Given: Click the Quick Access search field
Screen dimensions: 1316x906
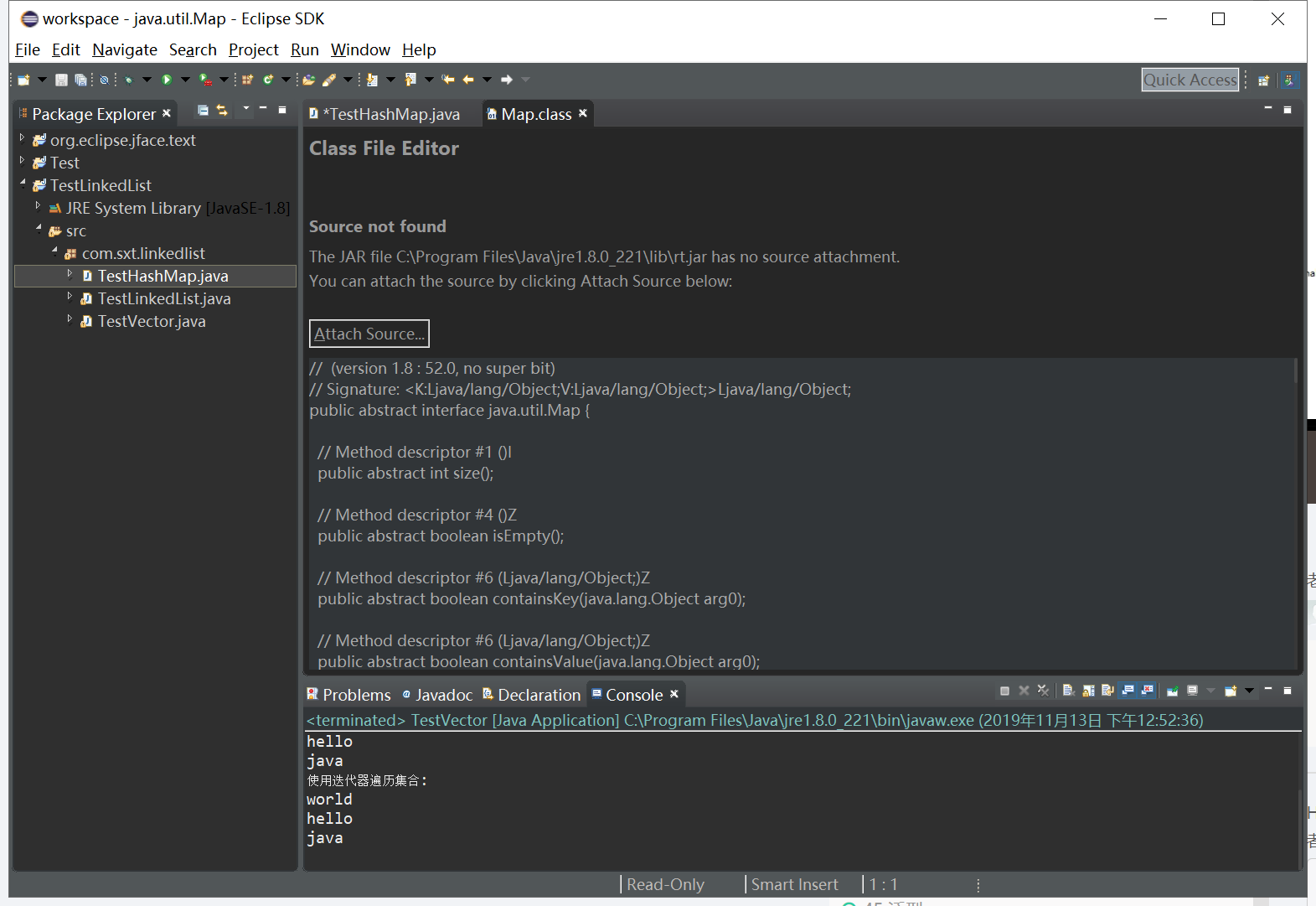Looking at the screenshot, I should [1190, 80].
